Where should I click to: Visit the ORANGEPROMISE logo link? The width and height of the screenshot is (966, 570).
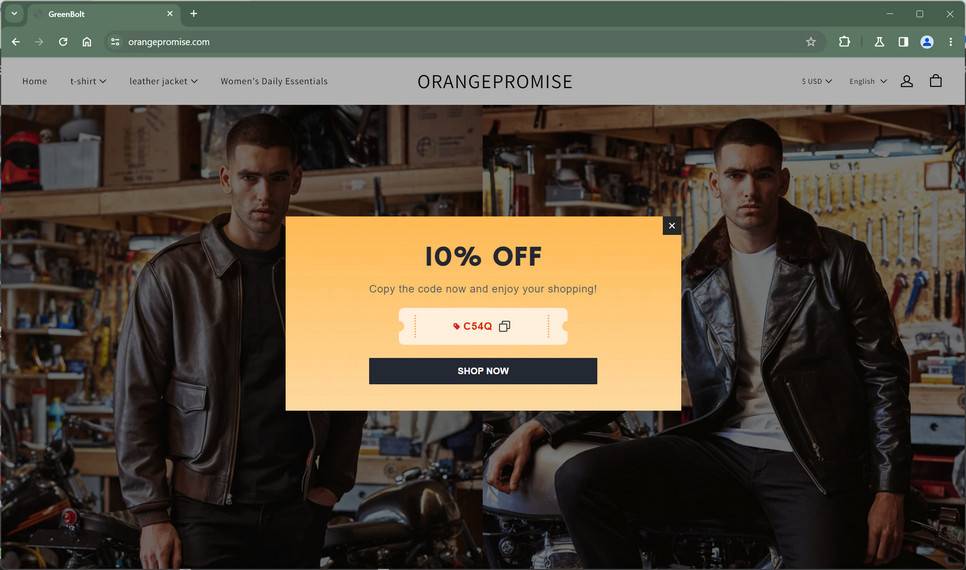tap(495, 81)
